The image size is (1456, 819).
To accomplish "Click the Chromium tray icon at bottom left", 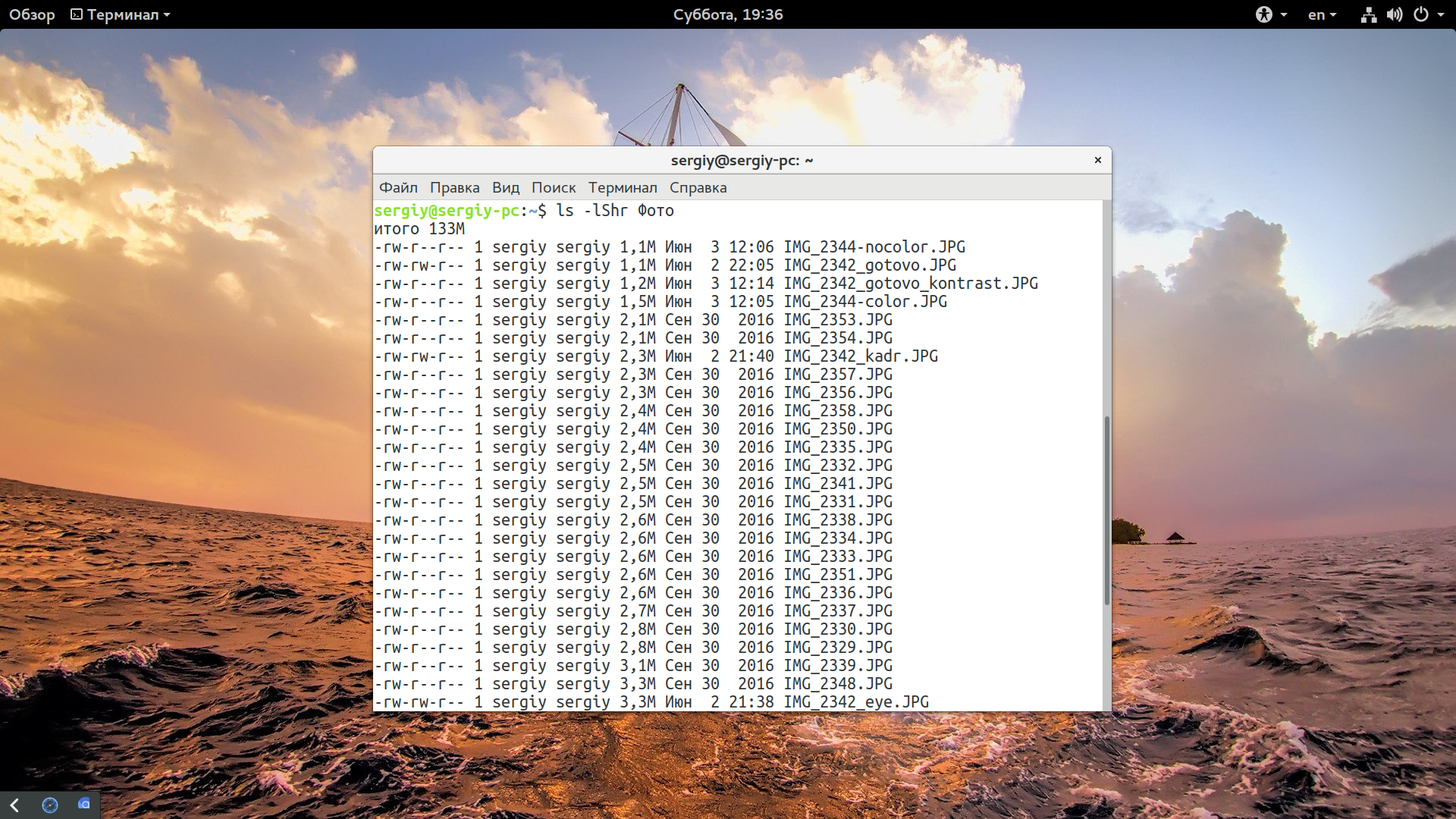I will tap(84, 804).
